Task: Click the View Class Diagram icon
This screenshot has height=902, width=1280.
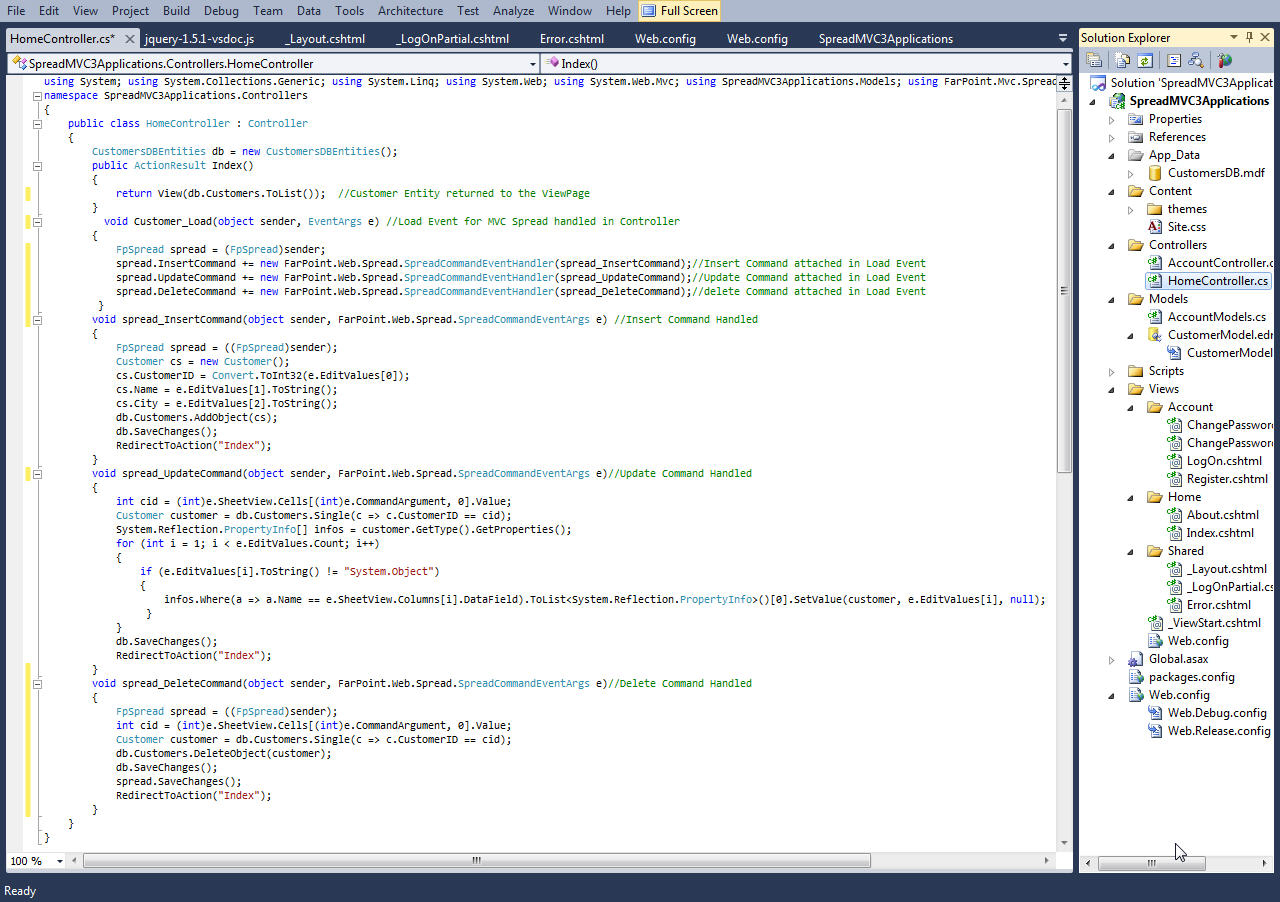Action: click(x=1195, y=61)
